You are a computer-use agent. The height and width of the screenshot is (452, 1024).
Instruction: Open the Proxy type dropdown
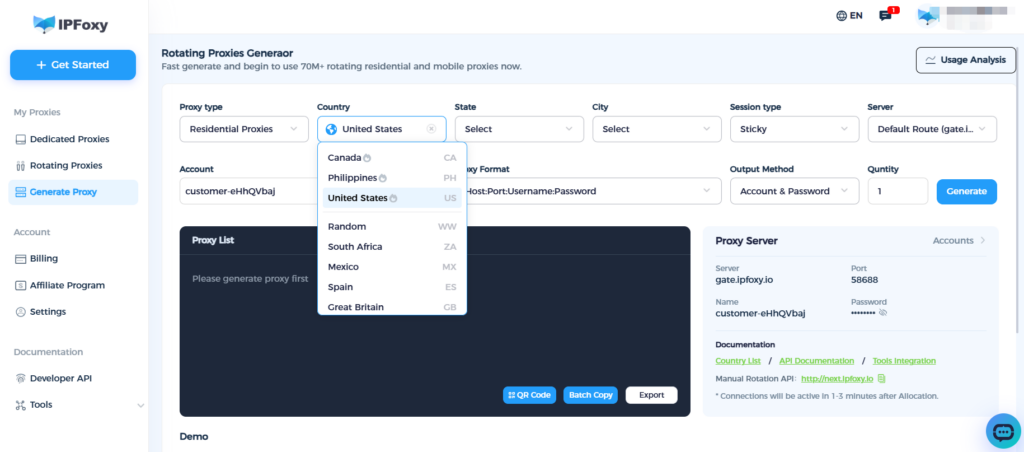coord(243,129)
